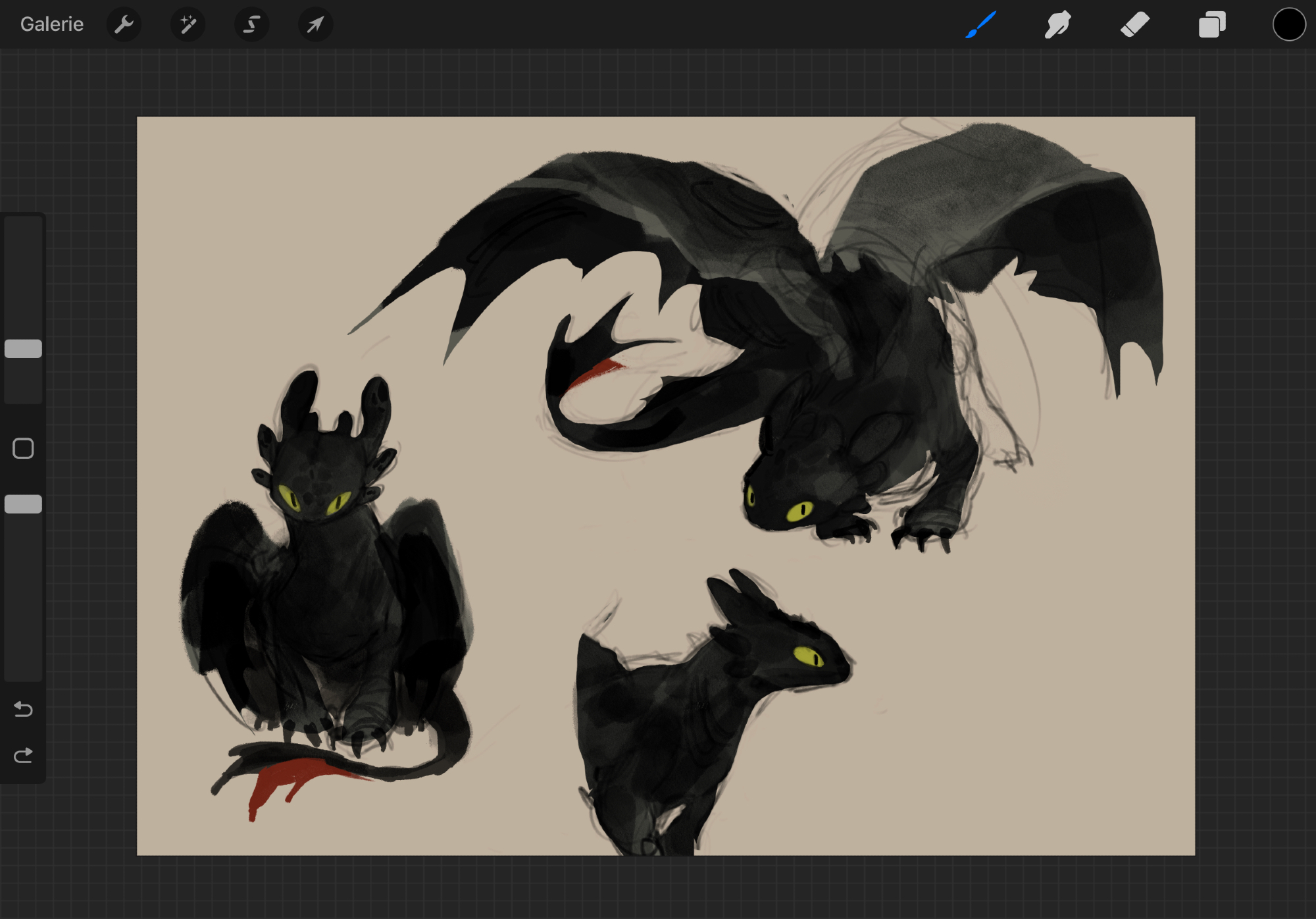Activate the Selection tool

tap(251, 25)
